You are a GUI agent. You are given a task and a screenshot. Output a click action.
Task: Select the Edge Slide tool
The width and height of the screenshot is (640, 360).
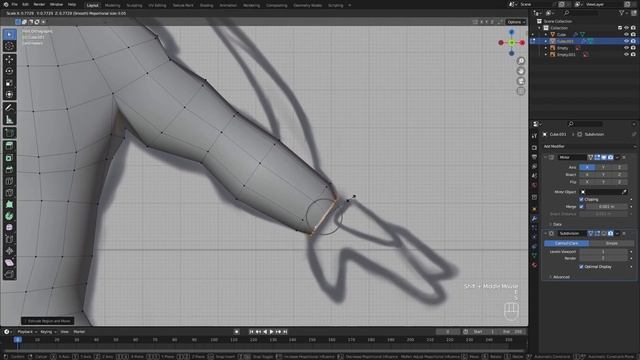(9, 239)
